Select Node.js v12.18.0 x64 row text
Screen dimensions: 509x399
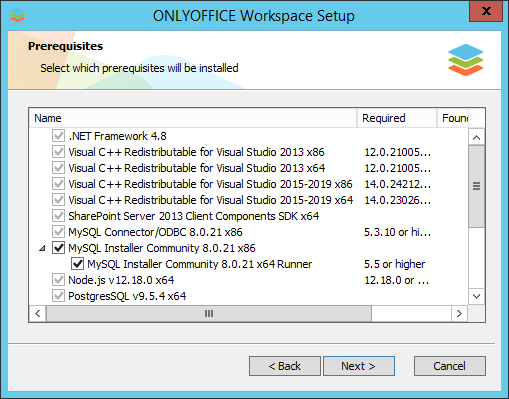[x=121, y=280]
